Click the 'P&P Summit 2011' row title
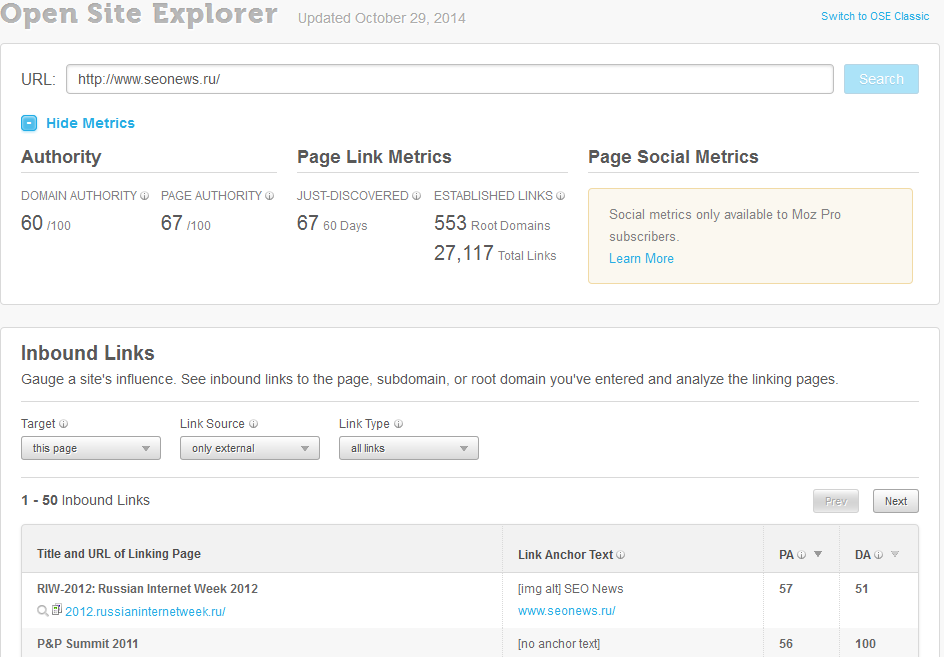Screen dimensions: 944x657 pos(87,644)
